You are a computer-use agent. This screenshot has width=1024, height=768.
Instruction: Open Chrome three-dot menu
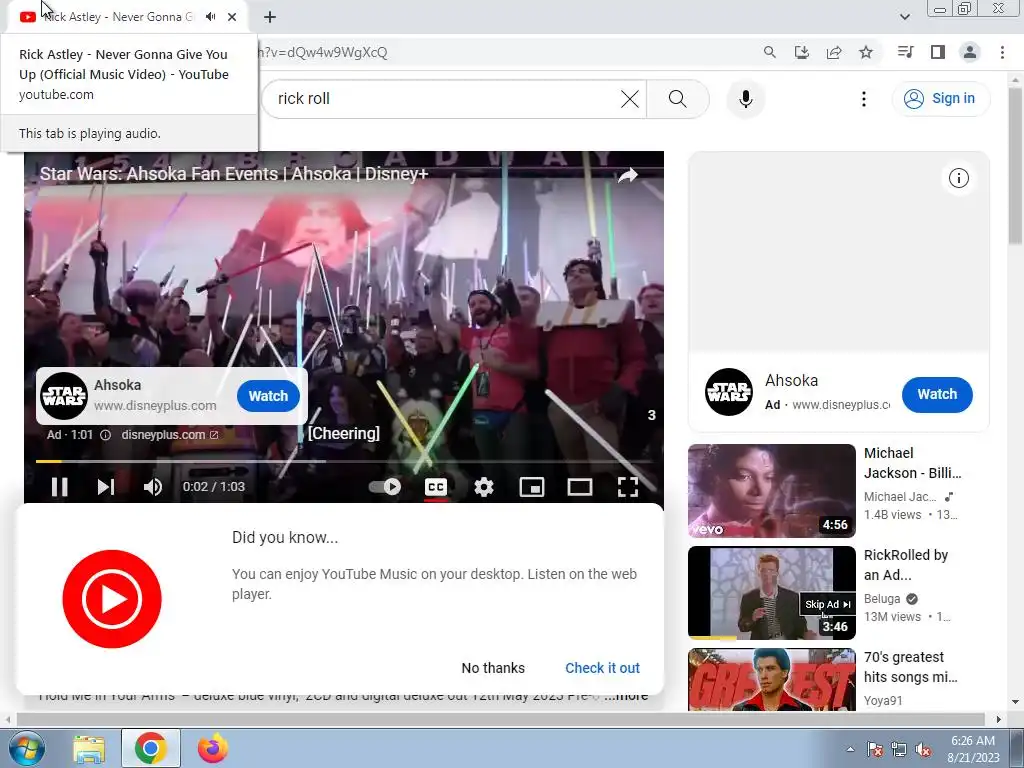tap(1002, 52)
